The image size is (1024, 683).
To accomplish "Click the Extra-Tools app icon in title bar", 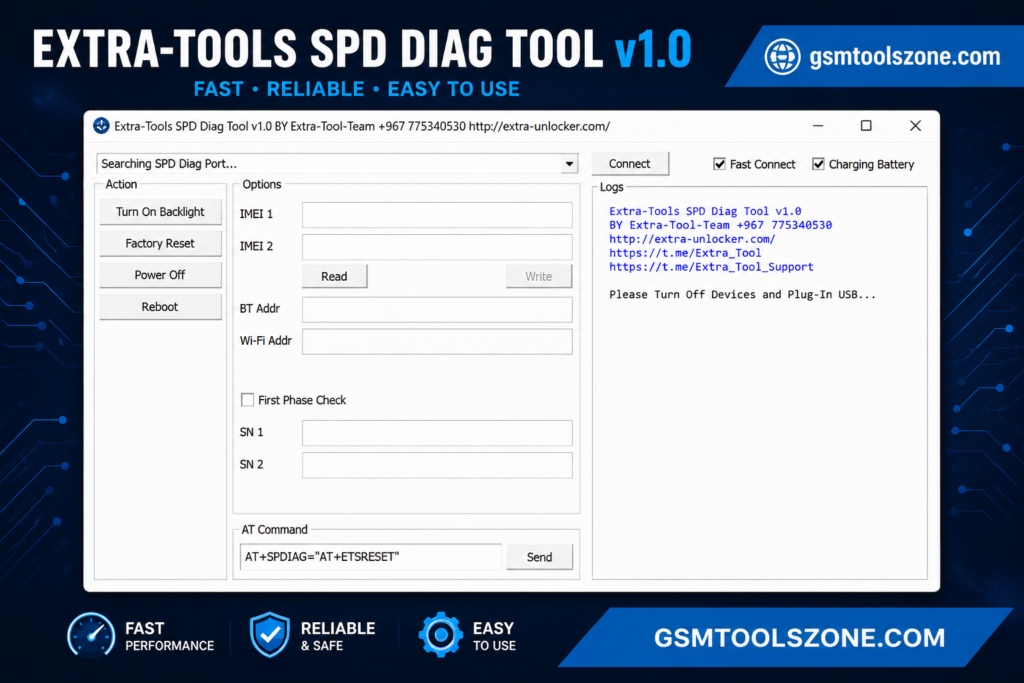I will coord(101,125).
